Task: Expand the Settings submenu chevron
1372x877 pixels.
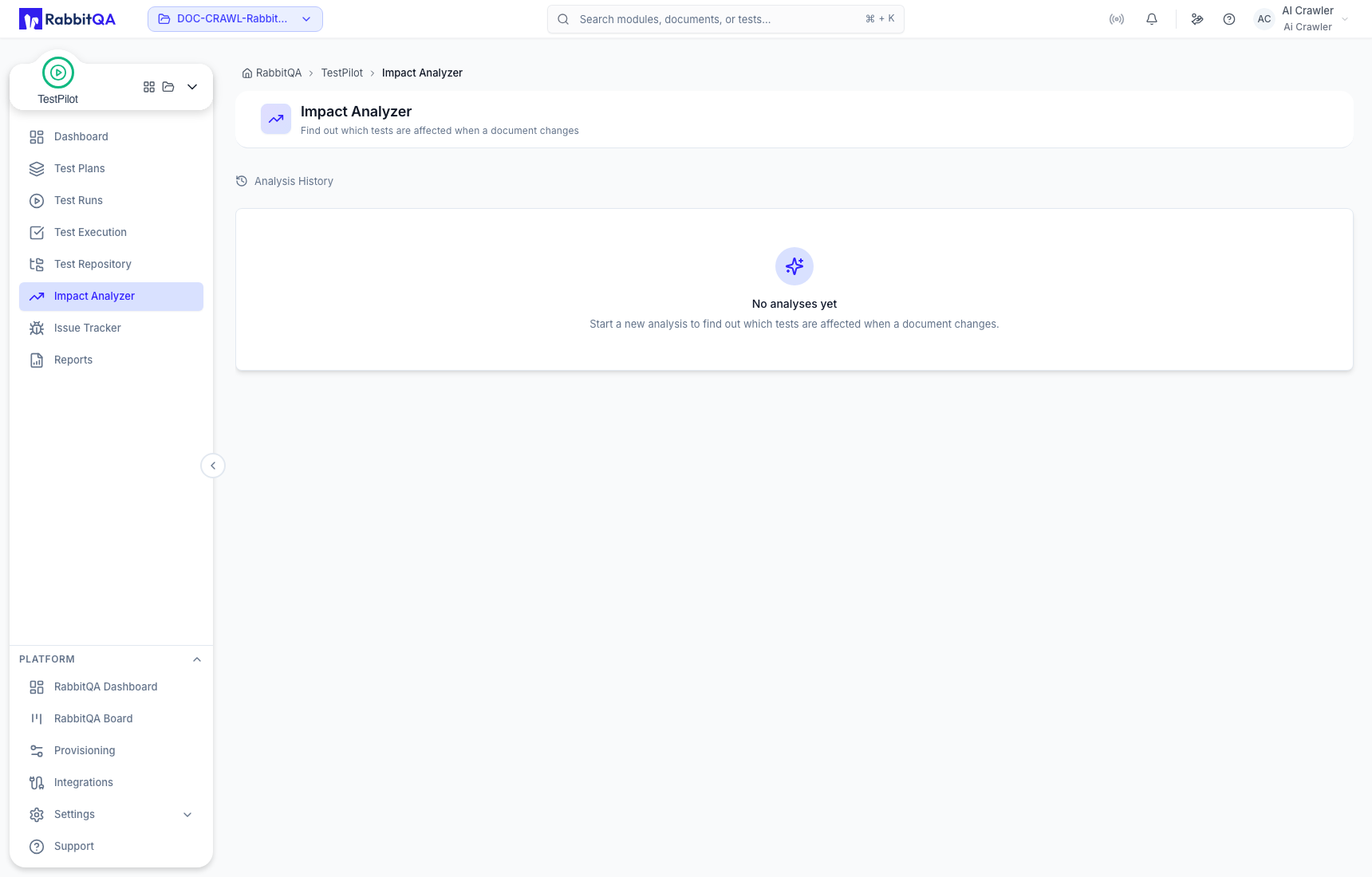Action: click(x=187, y=815)
